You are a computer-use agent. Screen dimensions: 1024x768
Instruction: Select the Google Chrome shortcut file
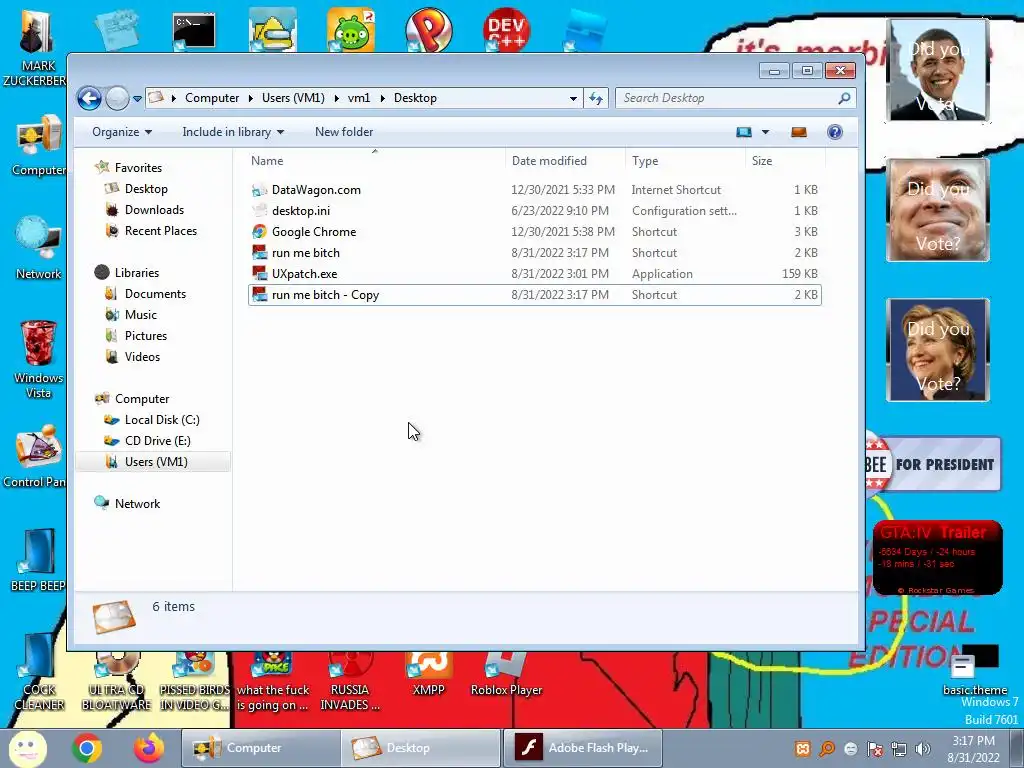point(534,232)
